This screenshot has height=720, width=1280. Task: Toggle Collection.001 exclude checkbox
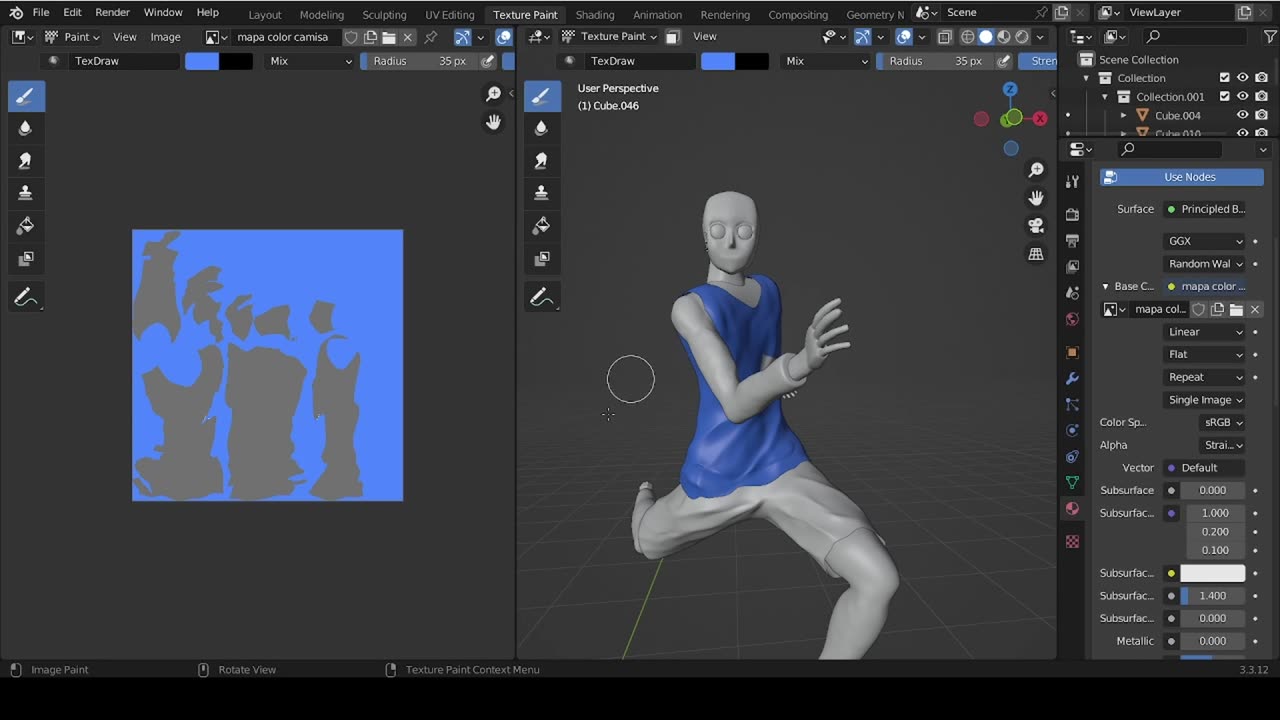[1224, 97]
